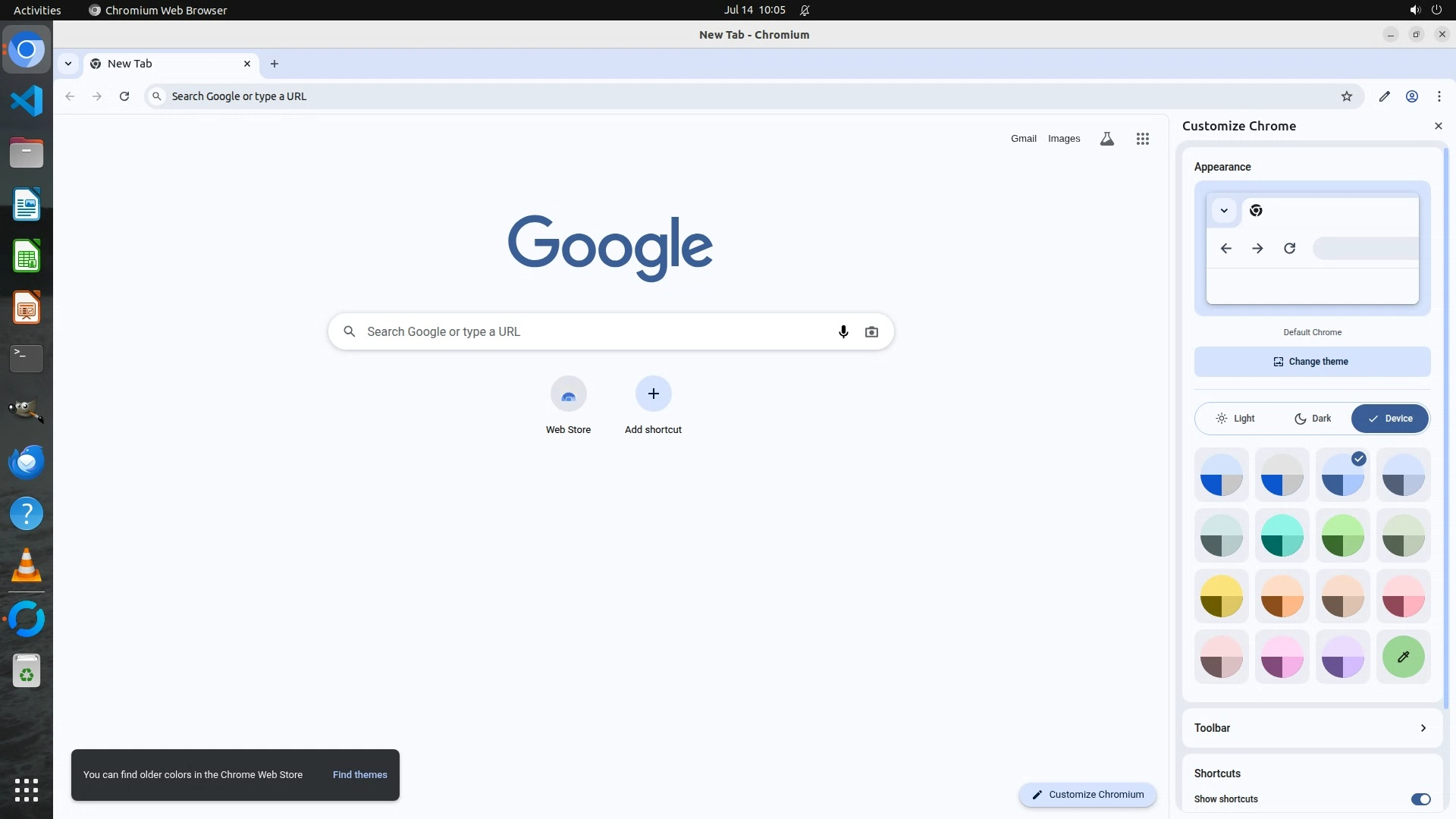The height and width of the screenshot is (819, 1456).
Task: Select the Dark mode option
Action: (x=1313, y=419)
